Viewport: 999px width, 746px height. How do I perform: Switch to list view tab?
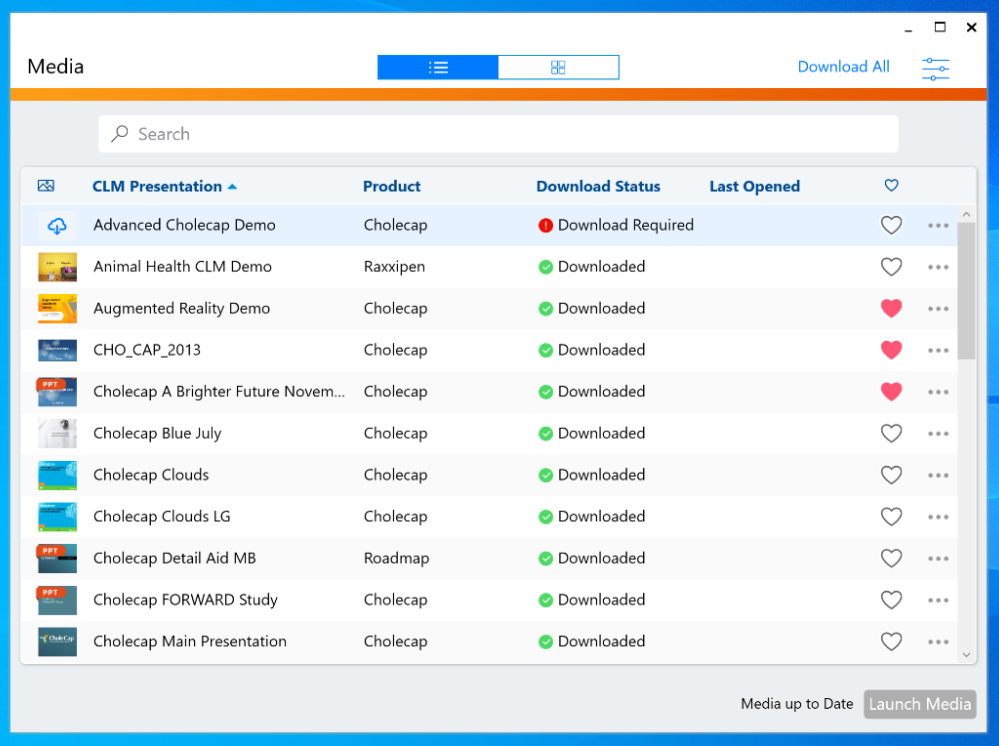point(438,67)
